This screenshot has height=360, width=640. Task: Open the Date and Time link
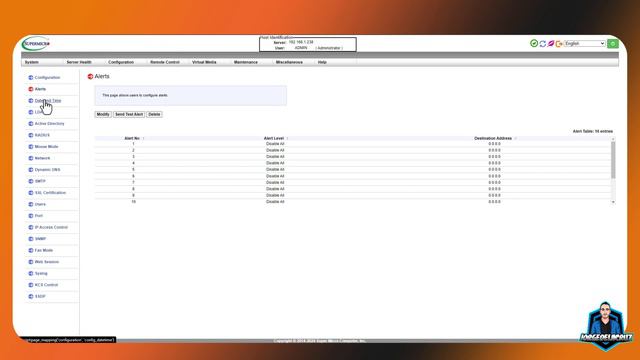click(x=48, y=100)
